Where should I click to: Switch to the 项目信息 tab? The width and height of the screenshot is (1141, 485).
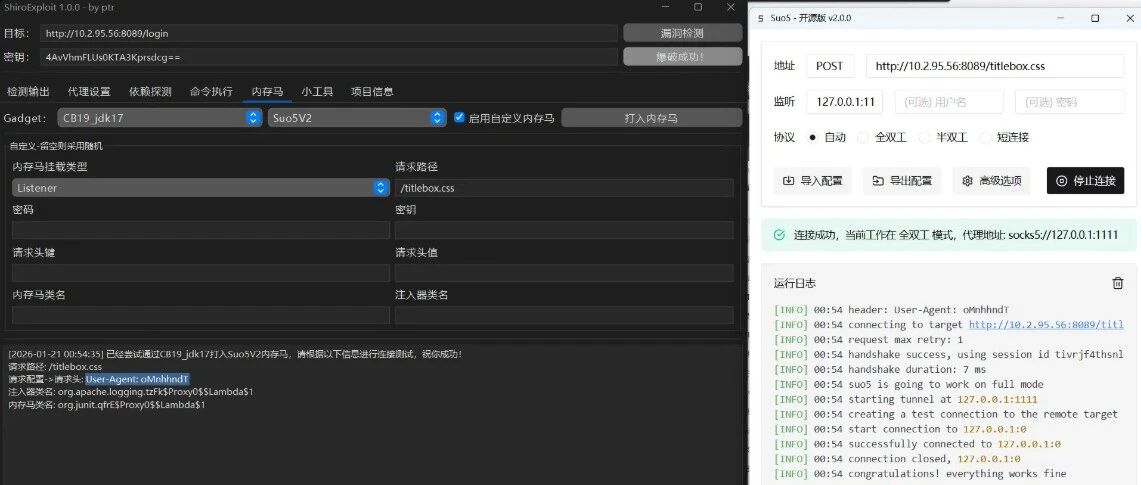coord(373,92)
